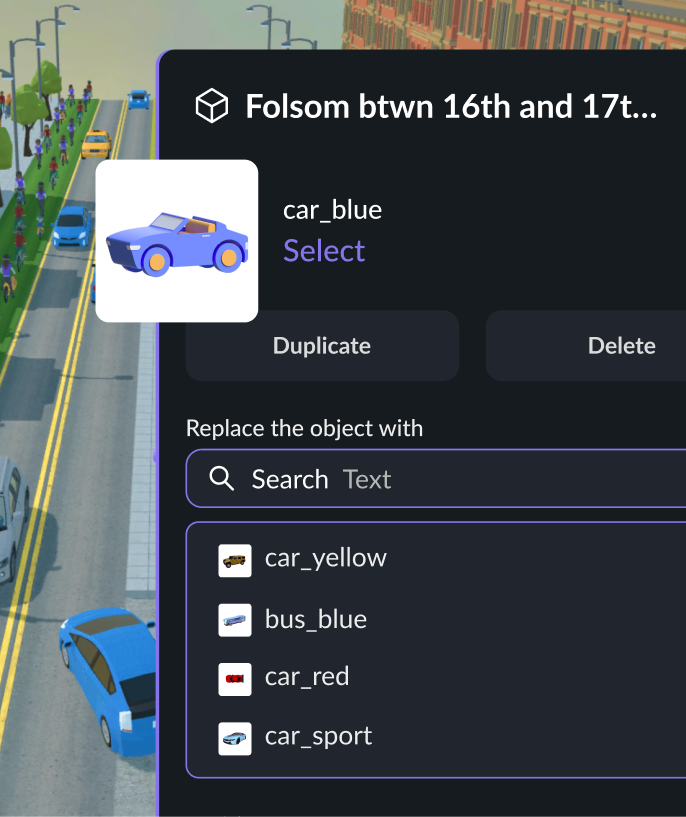Screen dimensions: 686x817
Task: Click the car_blue object name label
Action: [x=332, y=210]
